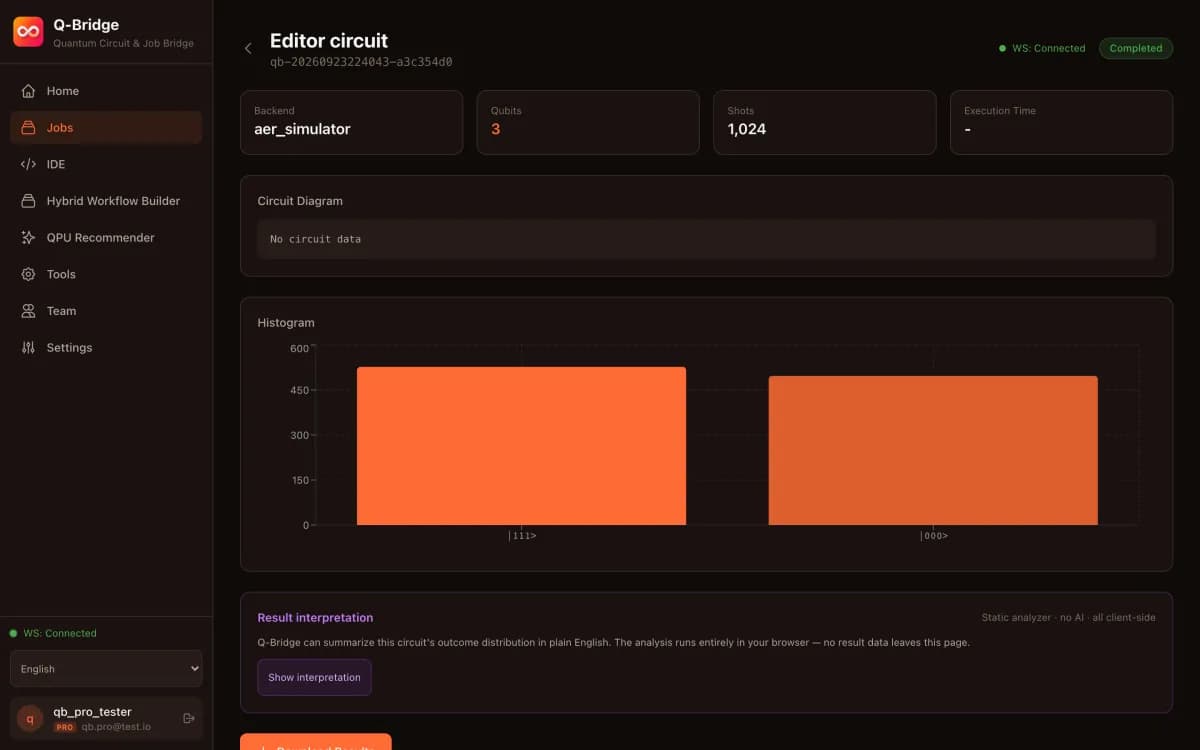Open the Team menu item
This screenshot has height=750, width=1200.
click(106, 311)
